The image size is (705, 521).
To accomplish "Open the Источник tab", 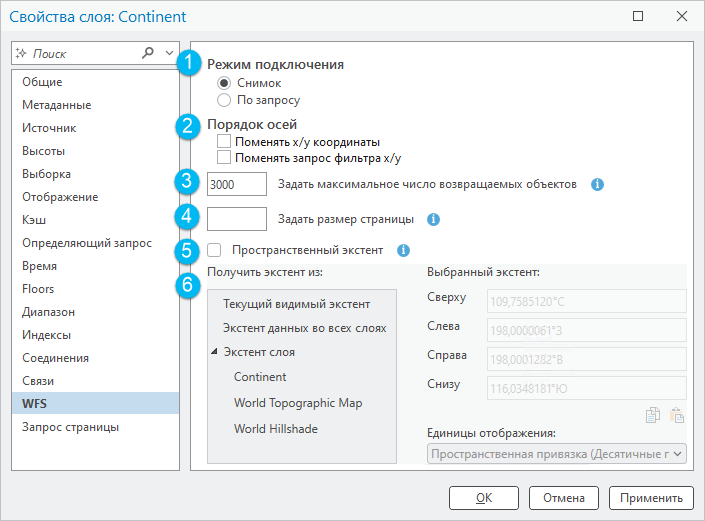I will pyautogui.click(x=49, y=128).
